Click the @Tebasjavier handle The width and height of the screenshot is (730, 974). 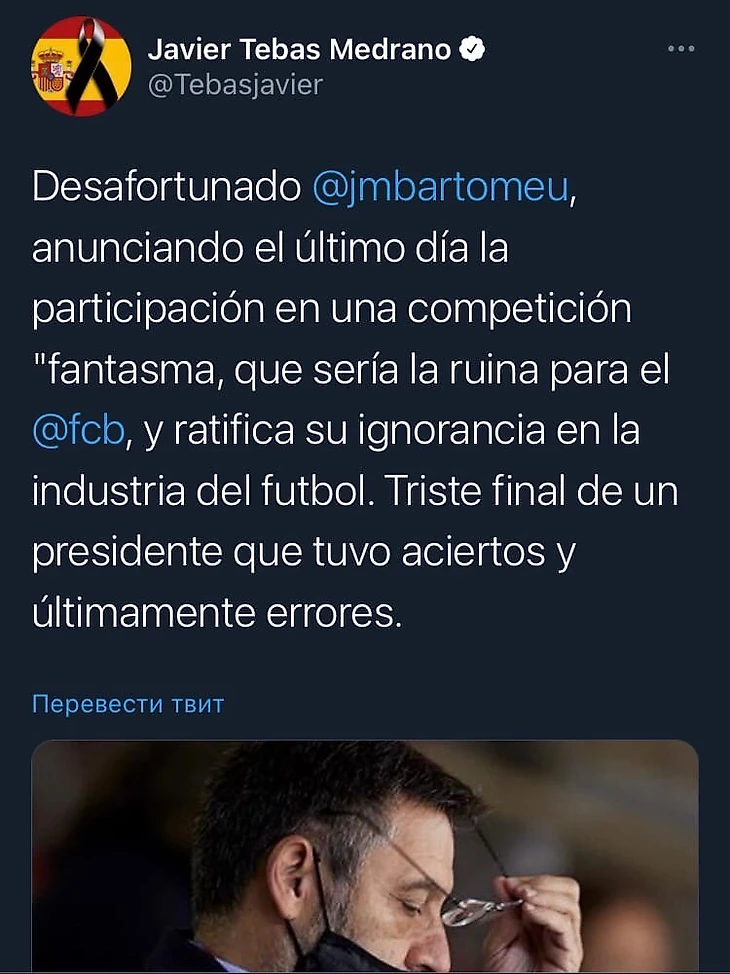tap(235, 85)
